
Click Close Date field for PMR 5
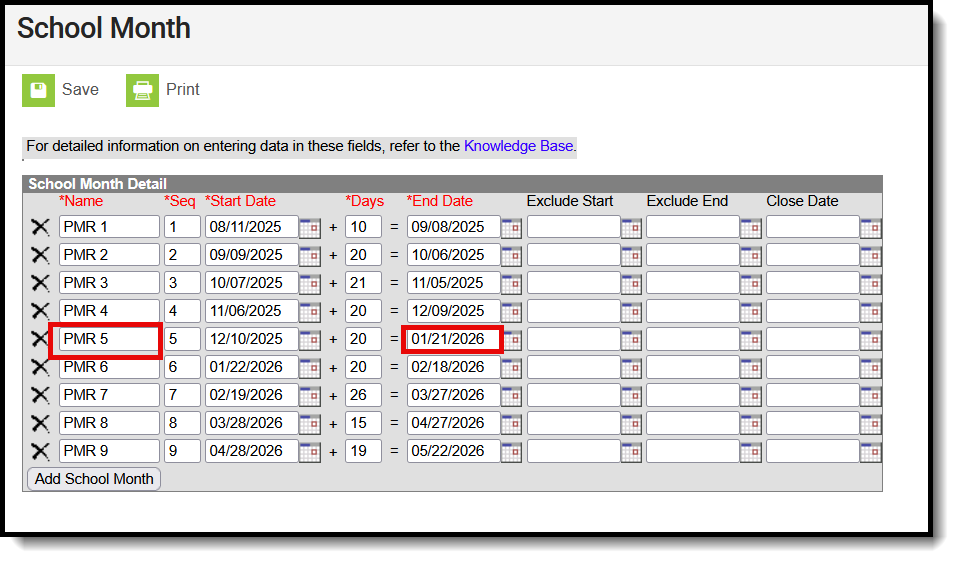click(813, 339)
